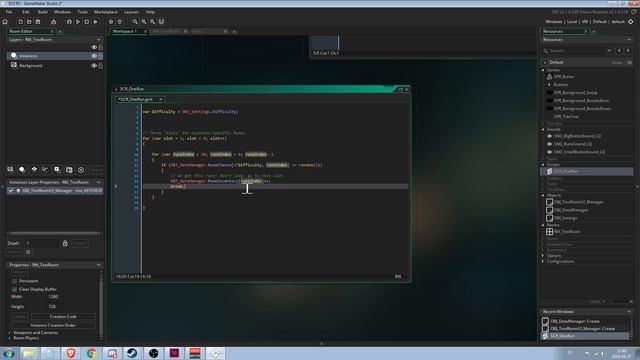Select the SCR_OneRun.gml code tab
This screenshot has width=640, height=360.
[x=135, y=99]
